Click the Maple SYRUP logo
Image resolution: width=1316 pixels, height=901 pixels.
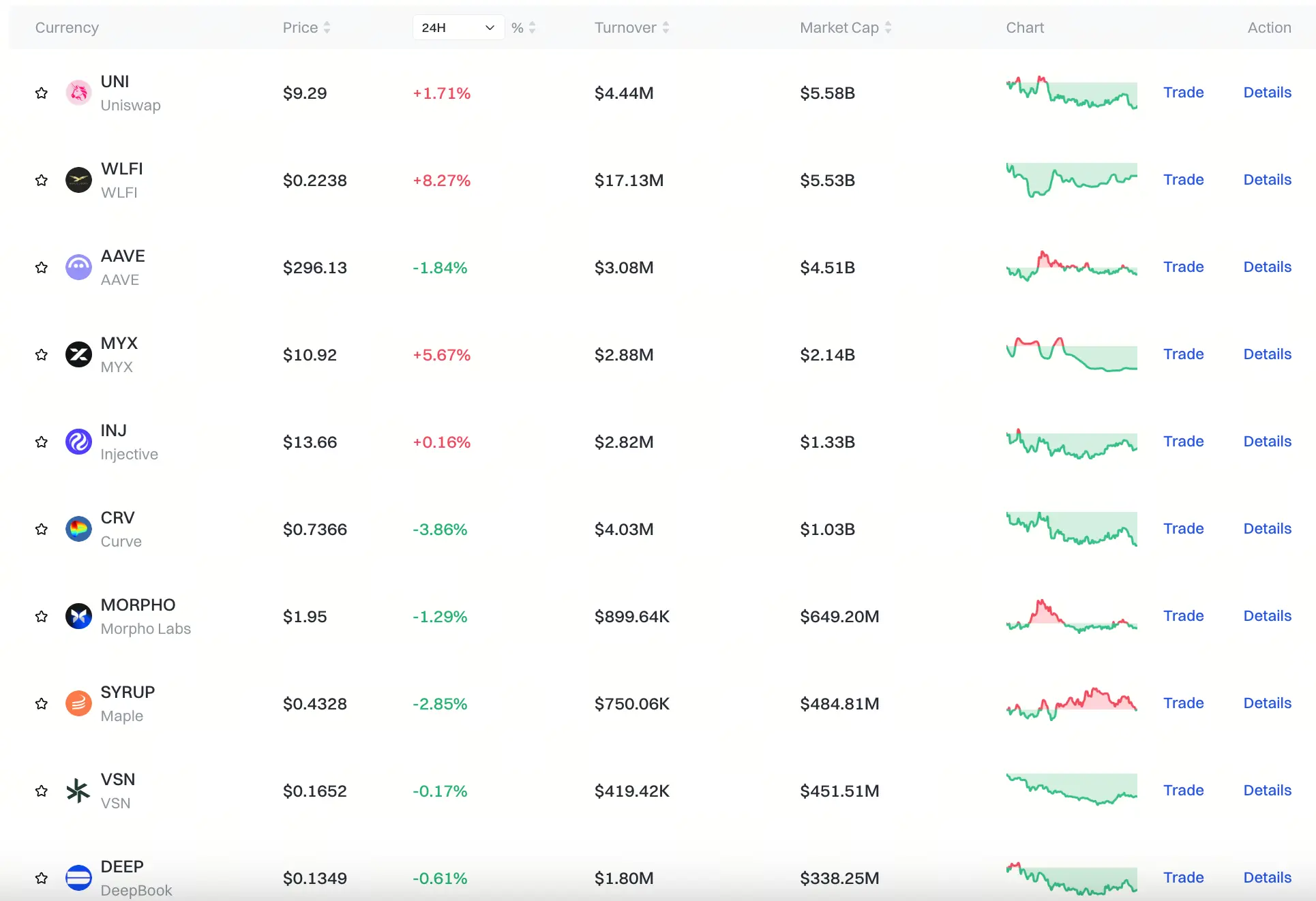point(78,703)
